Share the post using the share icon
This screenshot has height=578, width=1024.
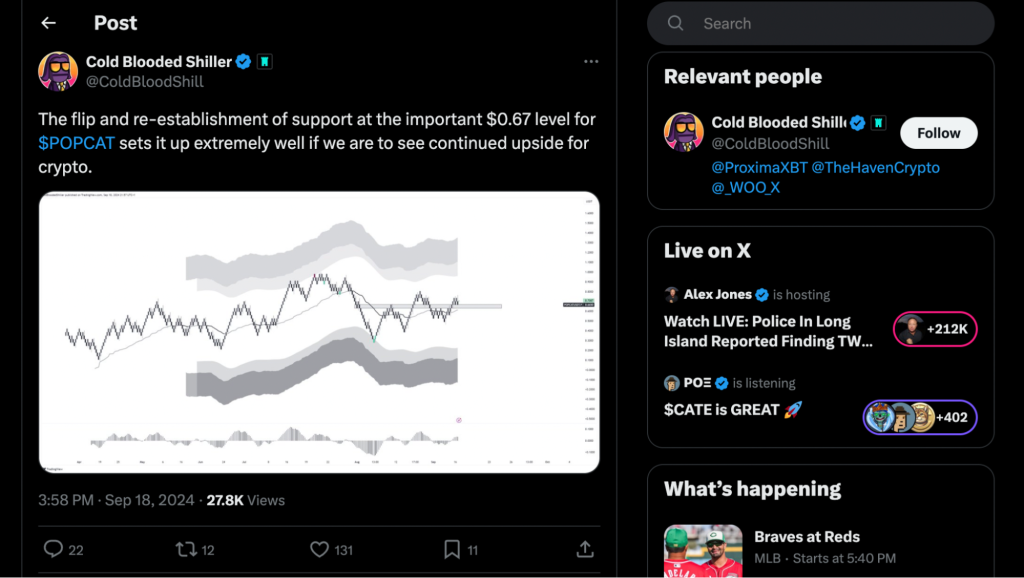[x=585, y=549]
